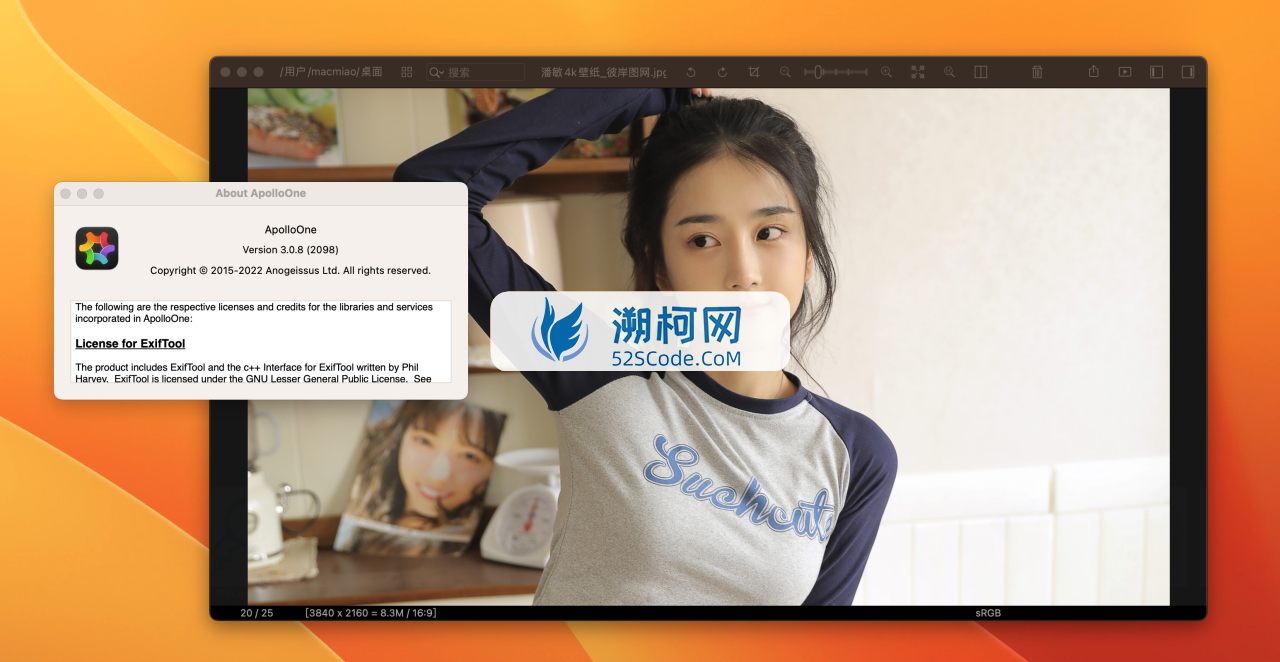This screenshot has height=662, width=1280.
Task: Click the actual-size magnifier icon
Action: 949,72
